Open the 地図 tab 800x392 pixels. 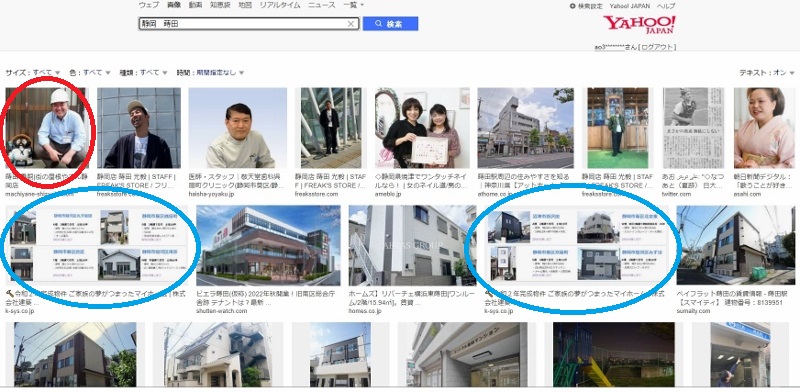pos(245,5)
